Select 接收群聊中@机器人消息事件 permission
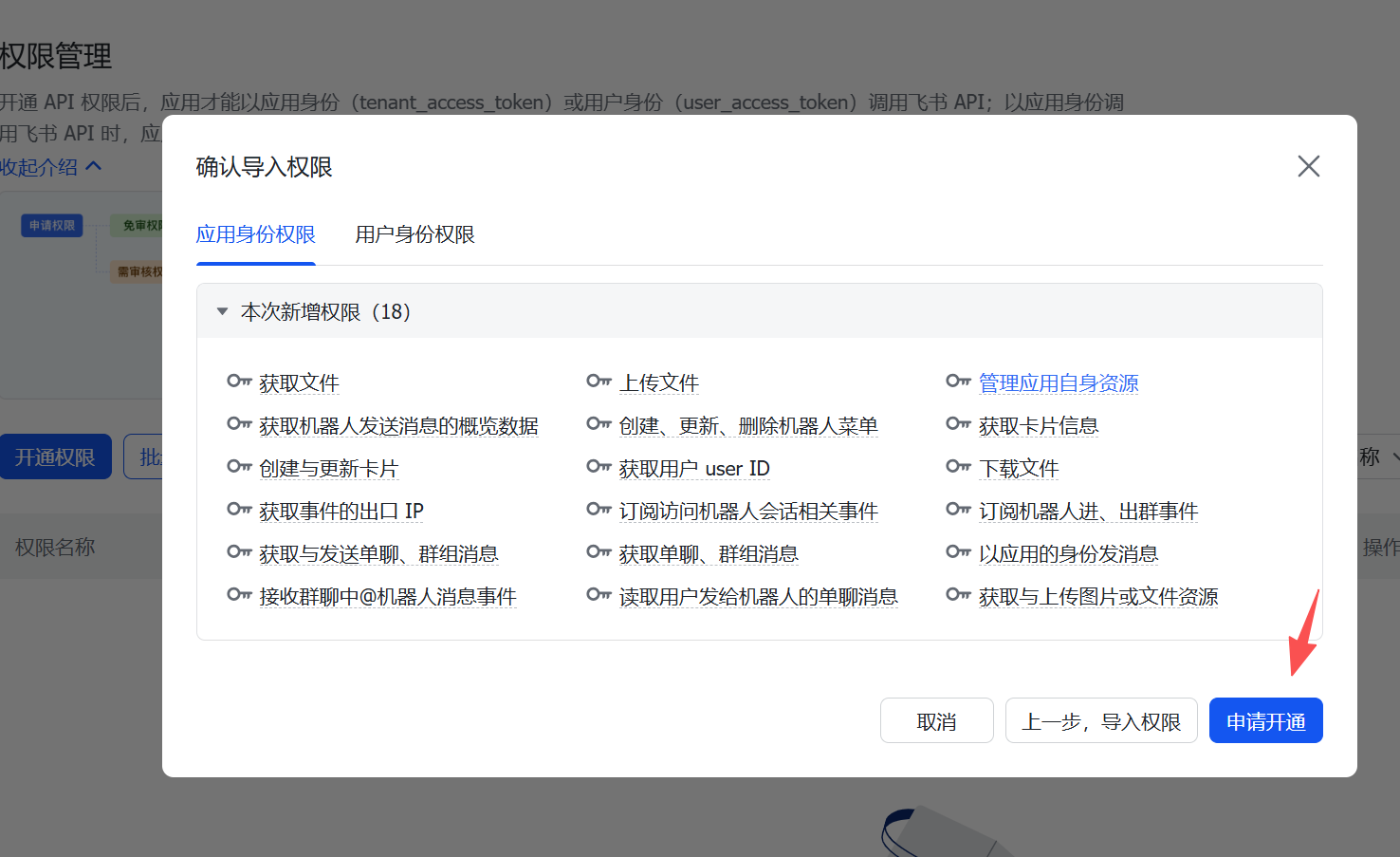The image size is (1400, 857). click(x=388, y=597)
